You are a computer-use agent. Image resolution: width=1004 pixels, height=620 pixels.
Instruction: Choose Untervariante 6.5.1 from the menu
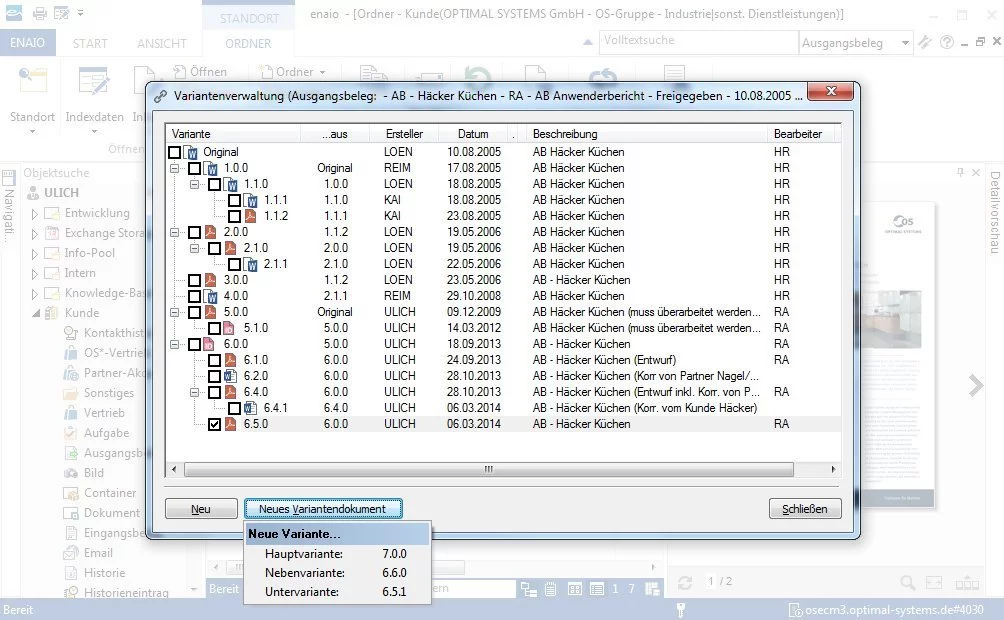pos(337,592)
